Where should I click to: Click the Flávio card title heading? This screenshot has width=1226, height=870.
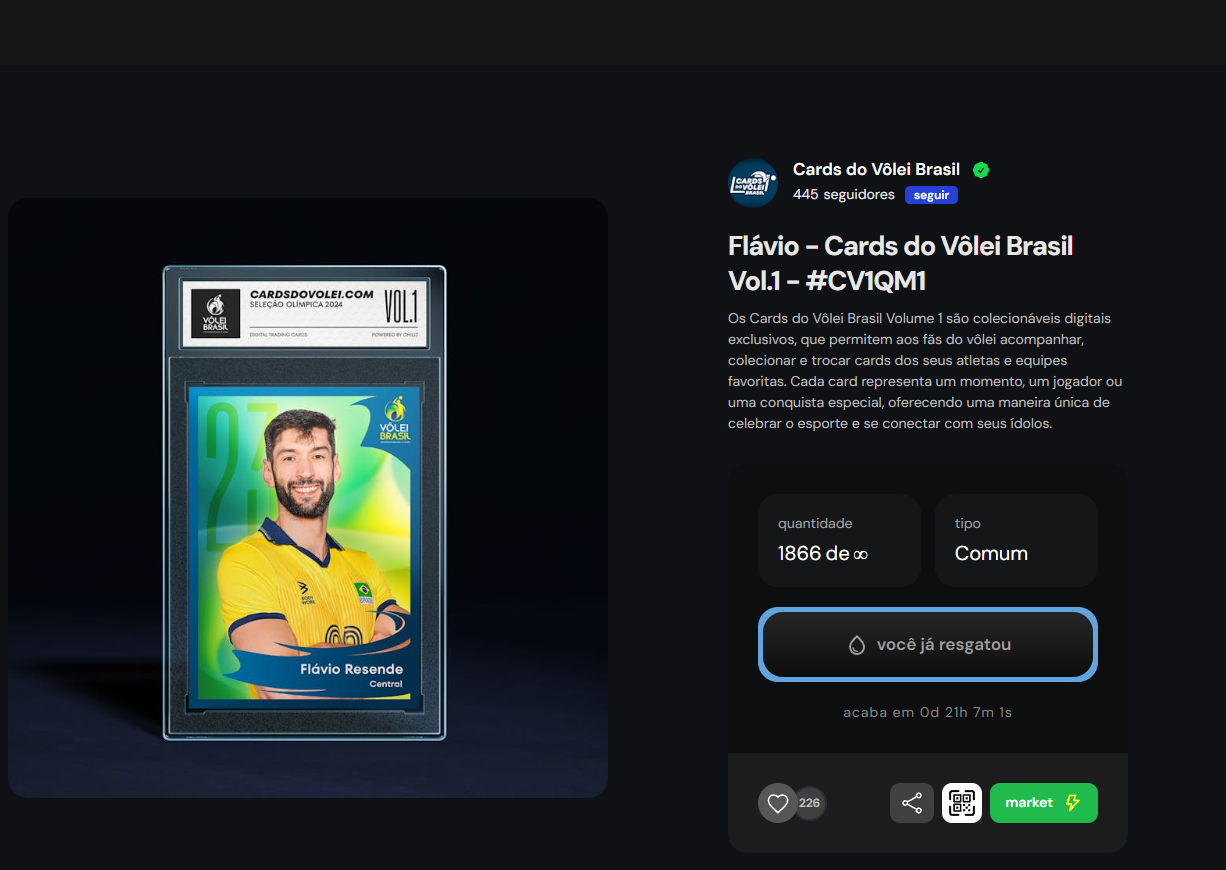click(x=901, y=263)
